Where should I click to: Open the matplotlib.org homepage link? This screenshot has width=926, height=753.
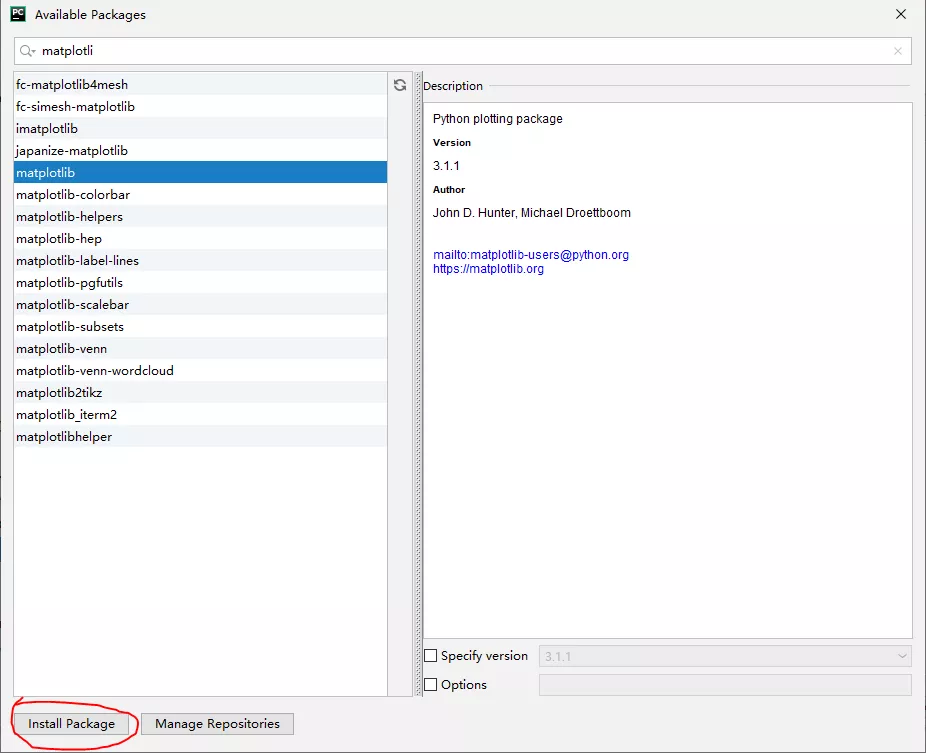(488, 269)
